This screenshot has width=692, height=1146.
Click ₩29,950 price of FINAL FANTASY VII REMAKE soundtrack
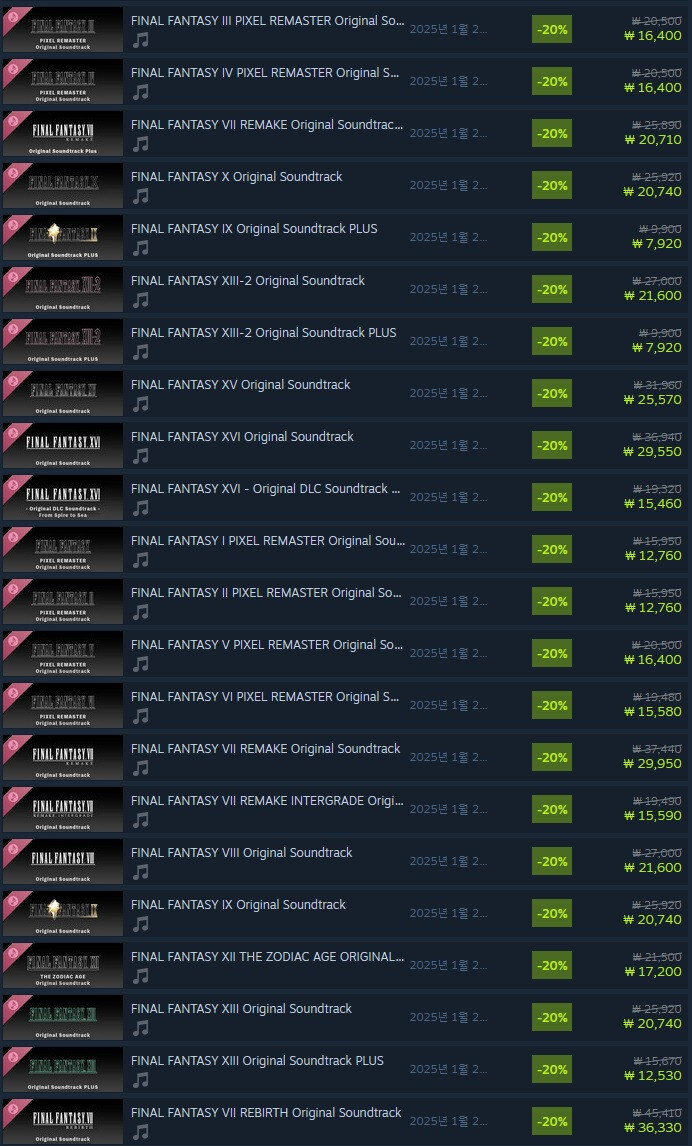coord(653,764)
